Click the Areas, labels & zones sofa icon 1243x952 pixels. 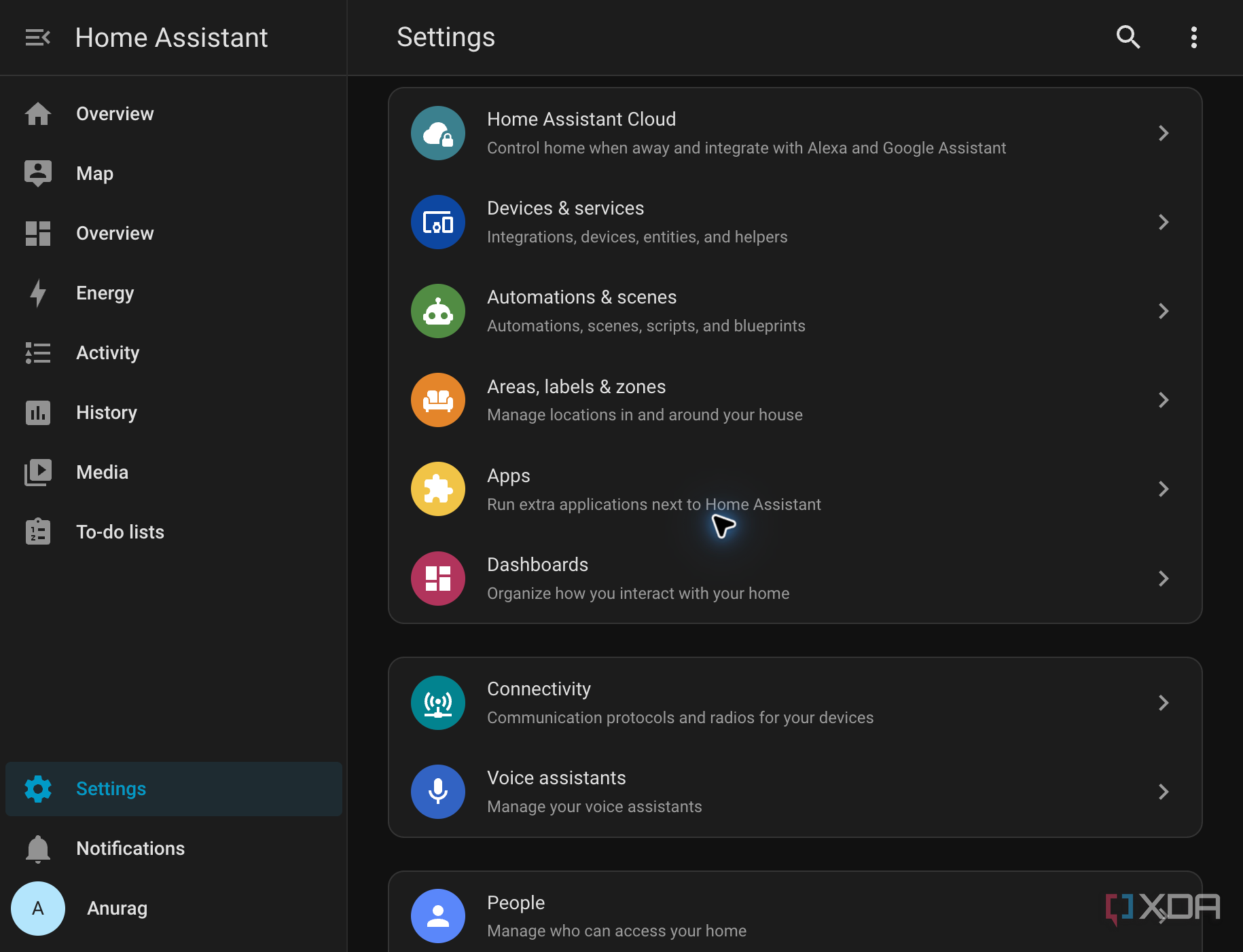point(438,400)
